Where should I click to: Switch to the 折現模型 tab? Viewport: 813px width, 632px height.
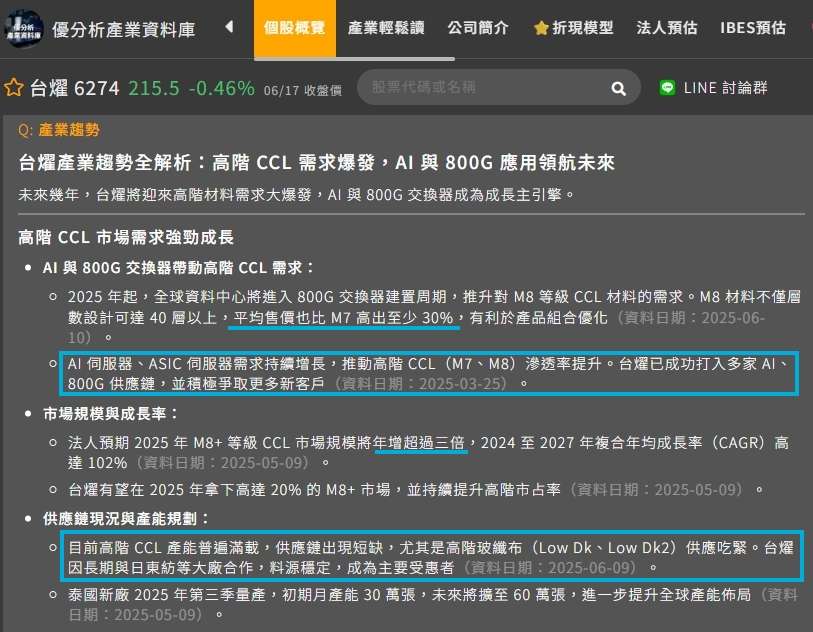click(x=574, y=28)
